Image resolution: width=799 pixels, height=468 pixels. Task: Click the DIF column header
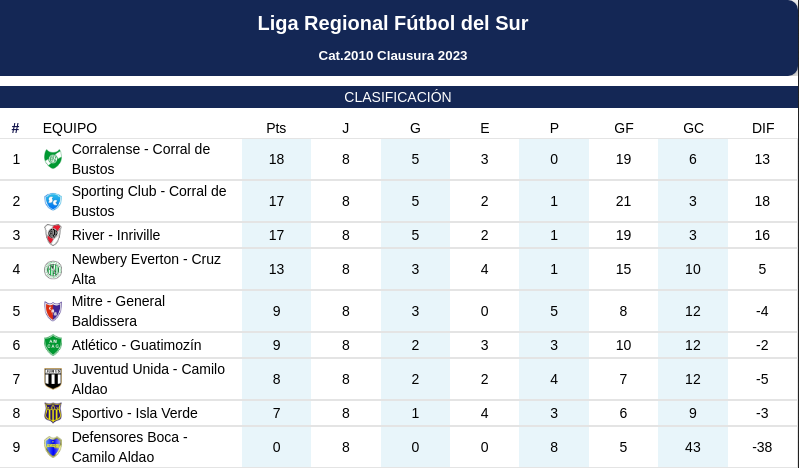763,128
